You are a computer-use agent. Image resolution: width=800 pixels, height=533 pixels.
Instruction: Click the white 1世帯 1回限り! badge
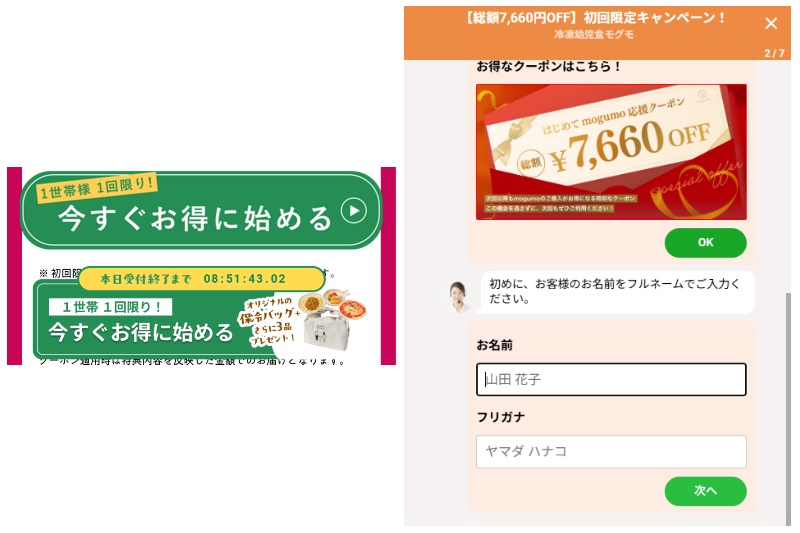pos(111,307)
